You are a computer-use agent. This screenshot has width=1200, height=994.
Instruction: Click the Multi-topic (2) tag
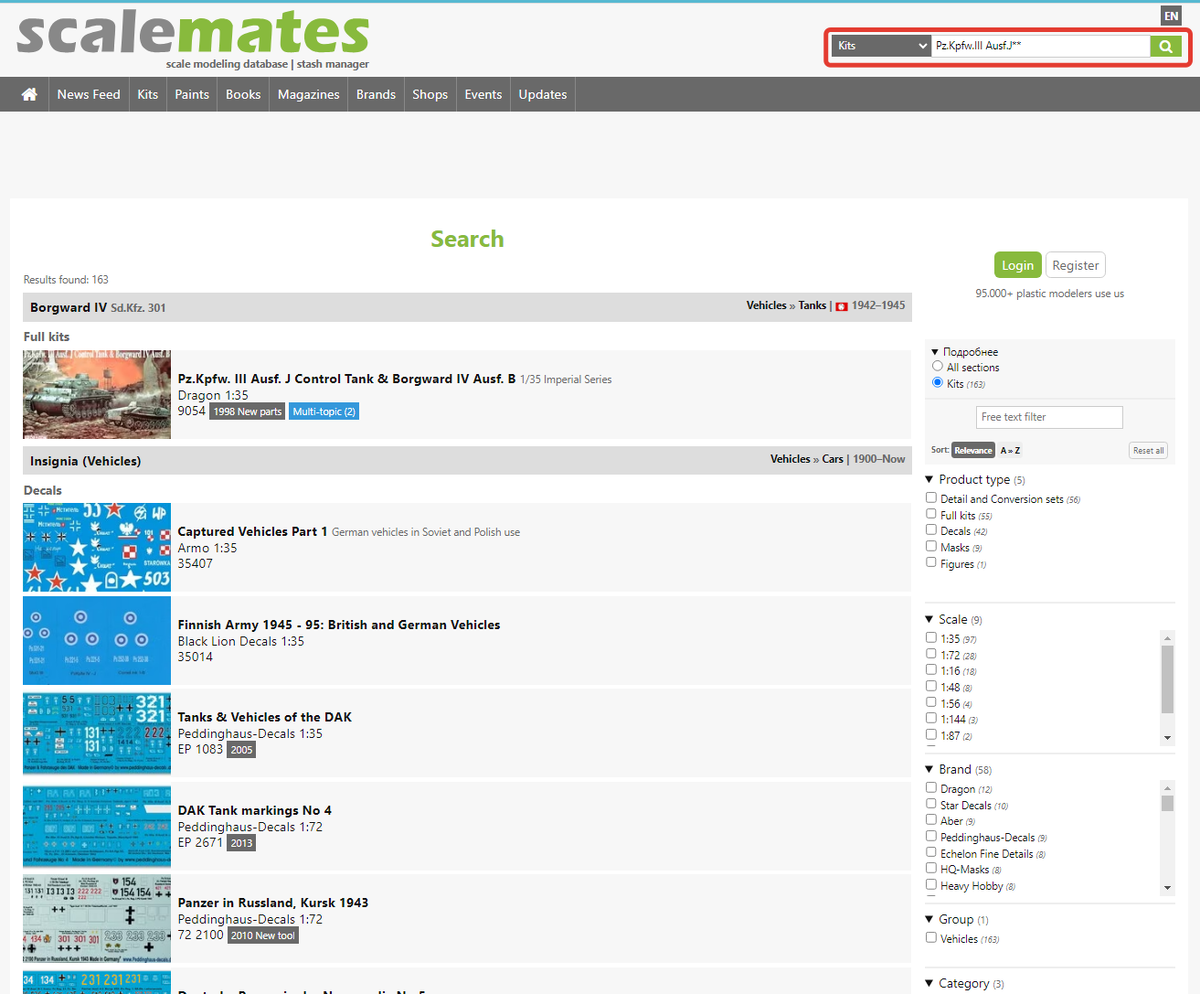click(x=324, y=411)
